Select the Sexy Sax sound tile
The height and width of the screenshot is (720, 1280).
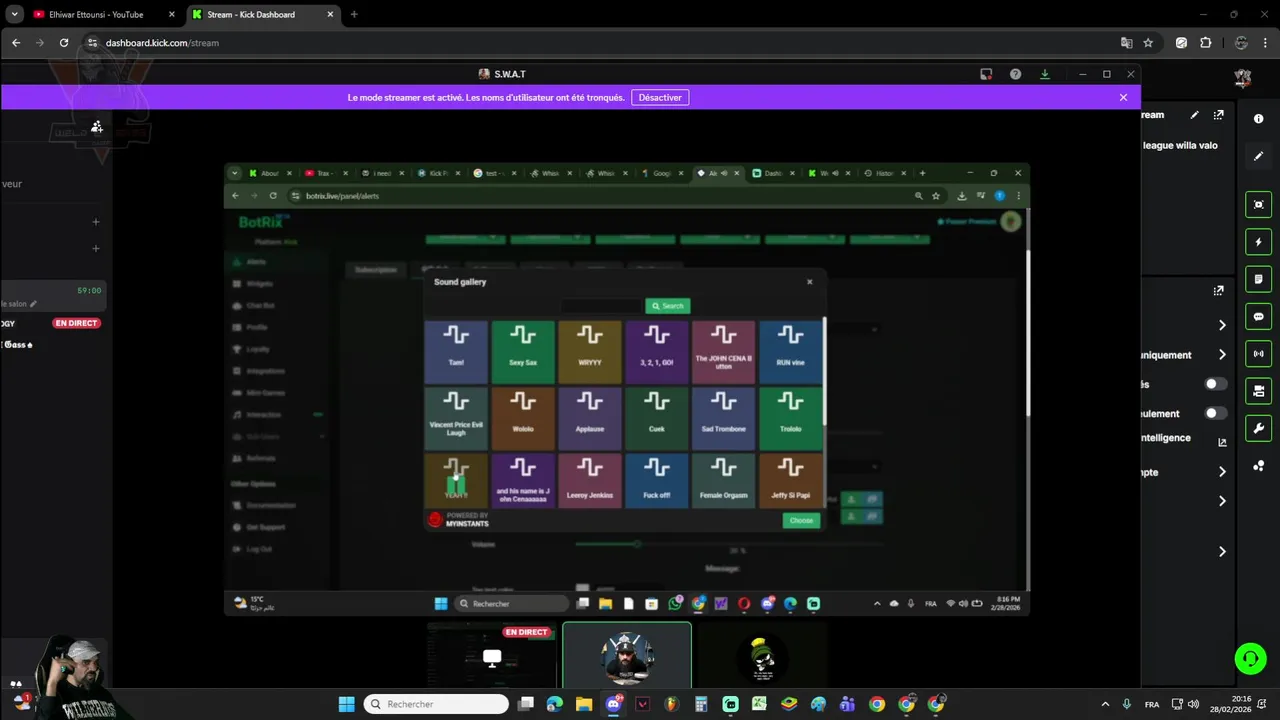[x=523, y=352]
